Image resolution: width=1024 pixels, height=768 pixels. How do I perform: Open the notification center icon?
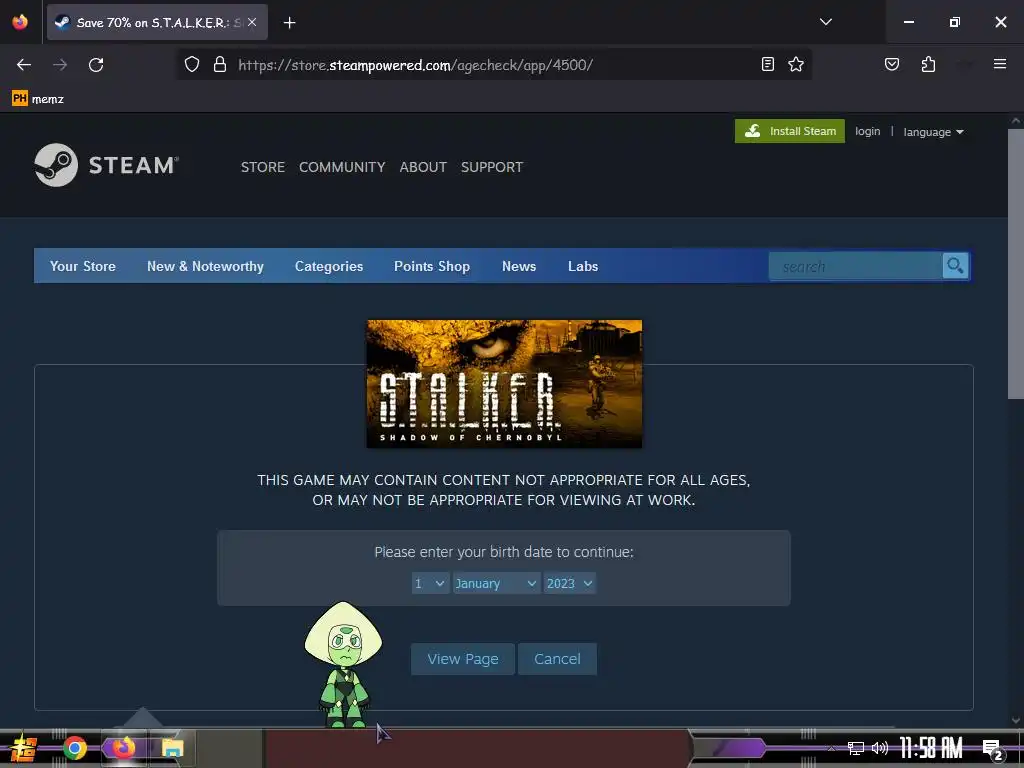click(x=993, y=749)
